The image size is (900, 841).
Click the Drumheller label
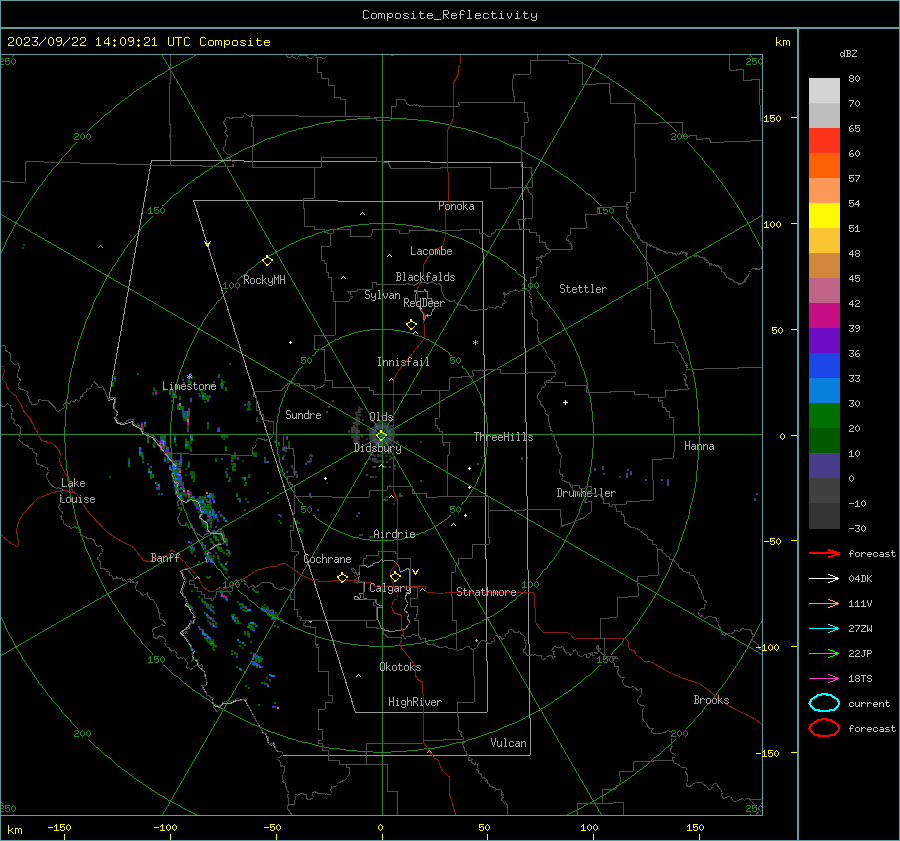tap(586, 493)
